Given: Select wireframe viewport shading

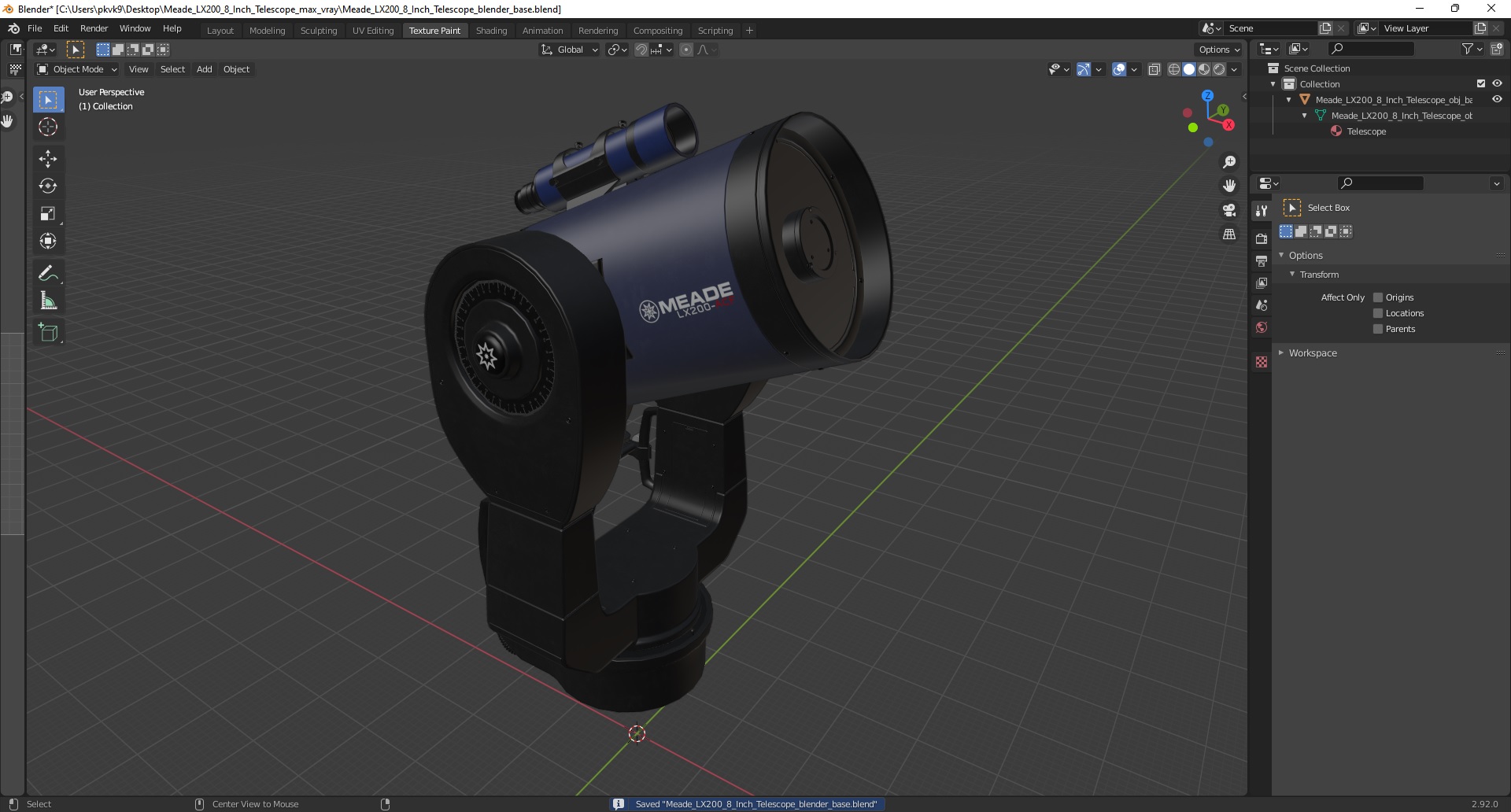Looking at the screenshot, I should [1174, 69].
